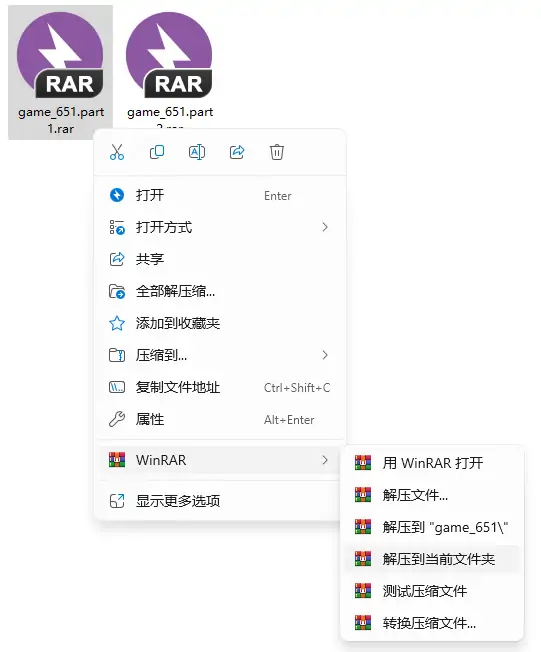Click the Copy icon in context menu
541x652 pixels.
pyautogui.click(x=157, y=152)
